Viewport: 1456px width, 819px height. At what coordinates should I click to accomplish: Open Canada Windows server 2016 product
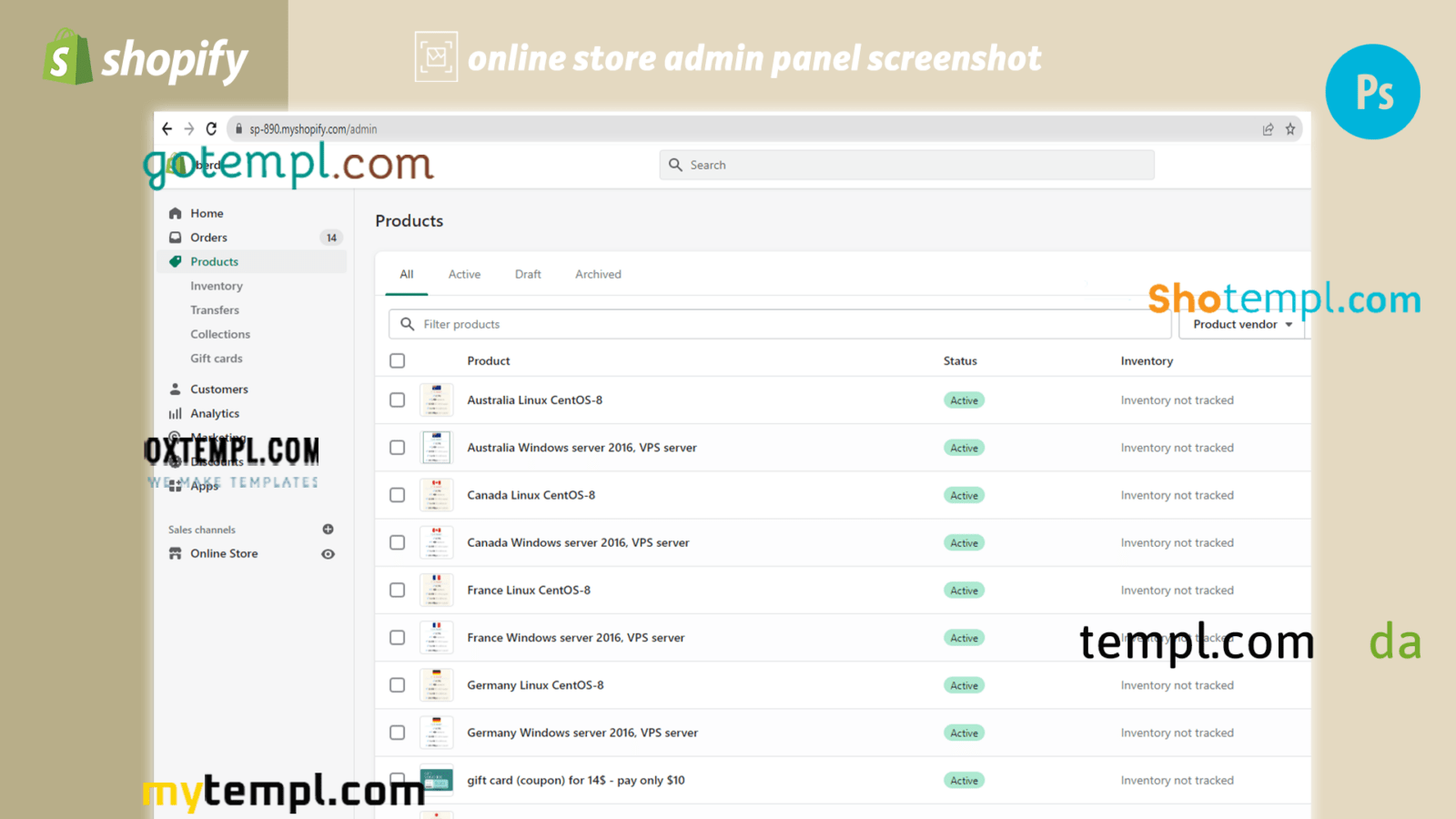tap(578, 542)
